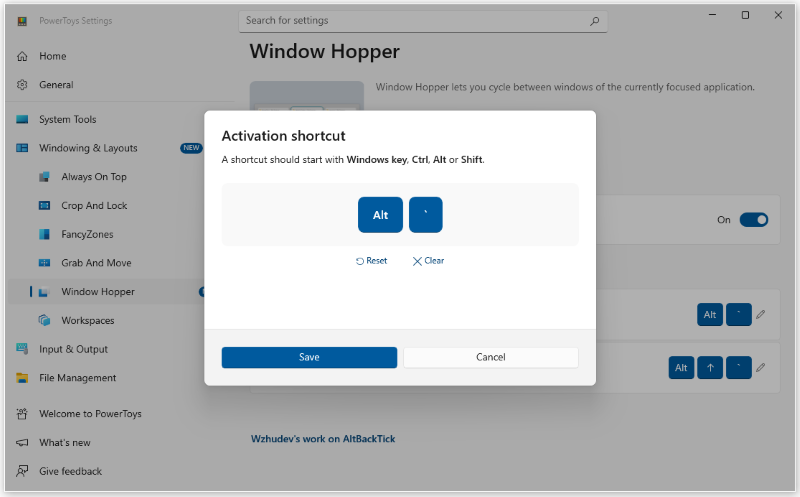The height and width of the screenshot is (497, 800).
Task: Reset the shortcut to default
Action: pyautogui.click(x=371, y=261)
